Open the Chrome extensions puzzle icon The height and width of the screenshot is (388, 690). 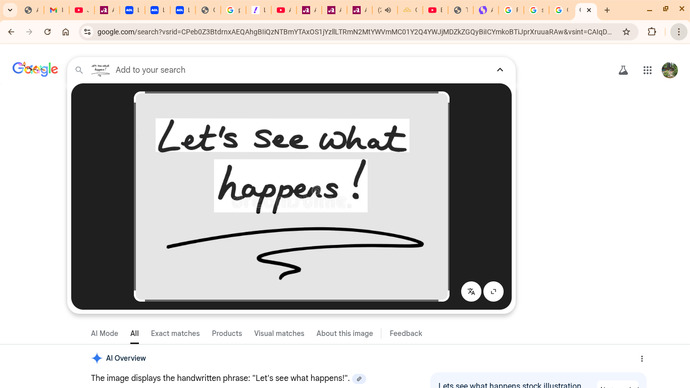pyautogui.click(x=652, y=32)
